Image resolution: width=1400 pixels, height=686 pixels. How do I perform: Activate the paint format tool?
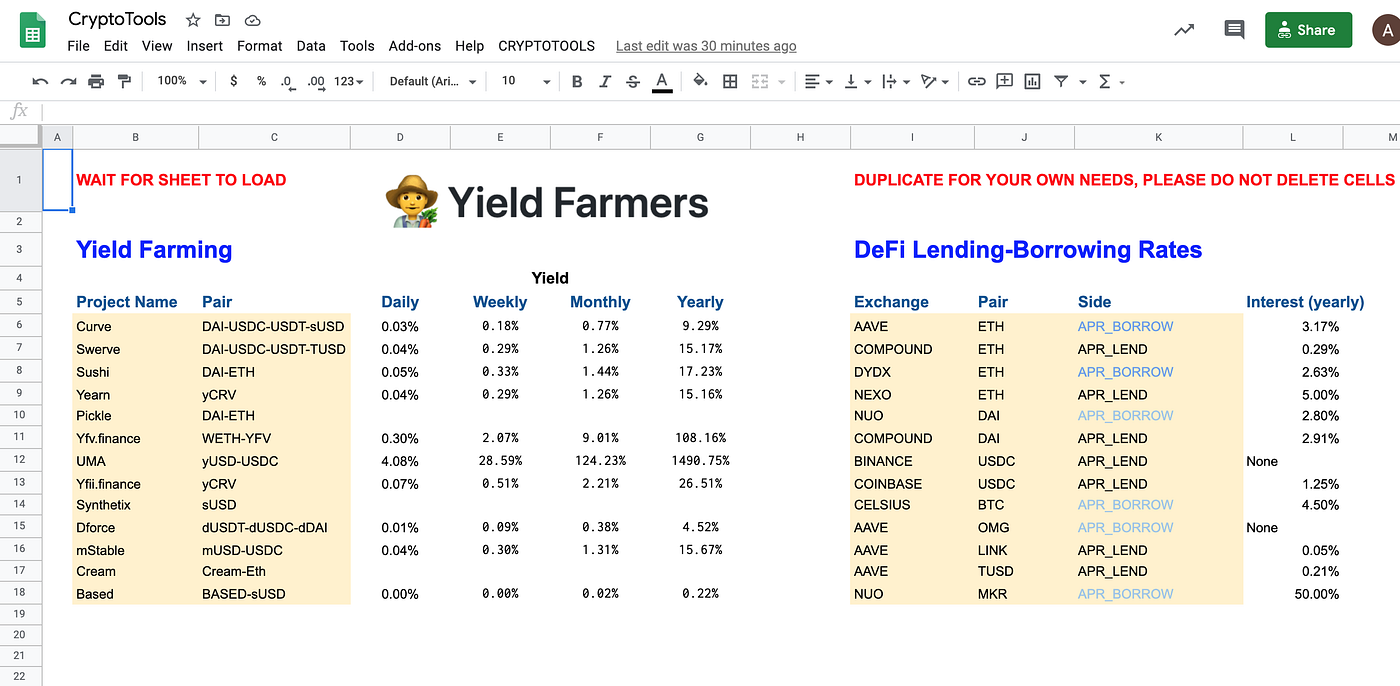click(x=124, y=81)
